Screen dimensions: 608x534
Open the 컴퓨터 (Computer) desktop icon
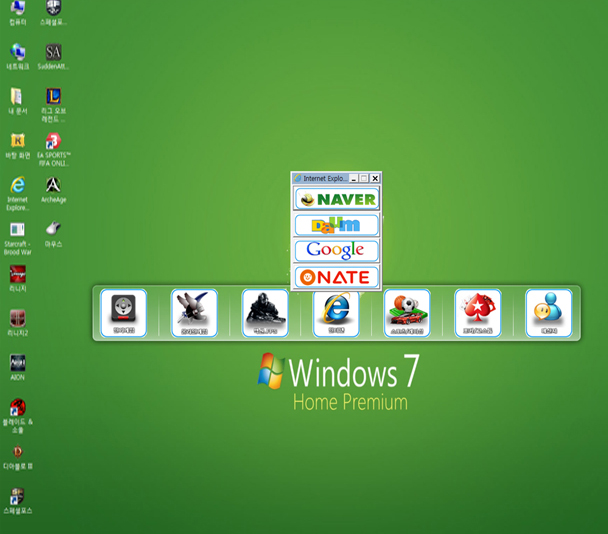pos(17,12)
